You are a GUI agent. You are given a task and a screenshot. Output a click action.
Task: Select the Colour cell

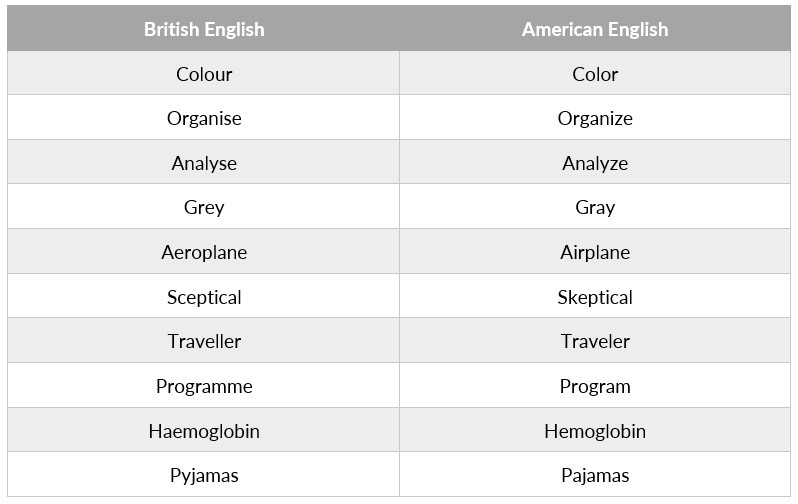[204, 73]
